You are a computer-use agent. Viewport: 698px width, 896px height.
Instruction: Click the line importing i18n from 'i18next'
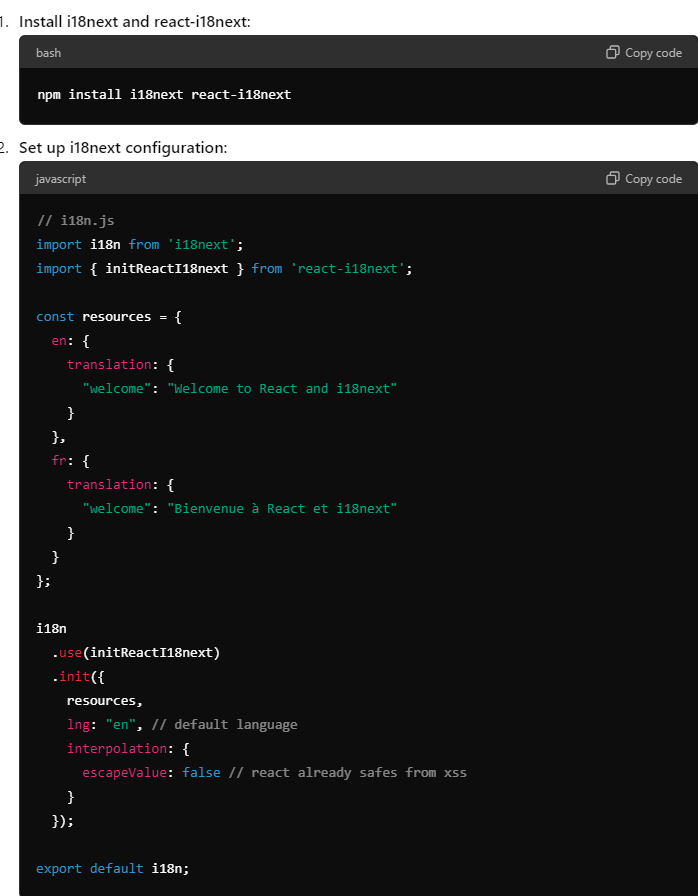pyautogui.click(x=139, y=245)
